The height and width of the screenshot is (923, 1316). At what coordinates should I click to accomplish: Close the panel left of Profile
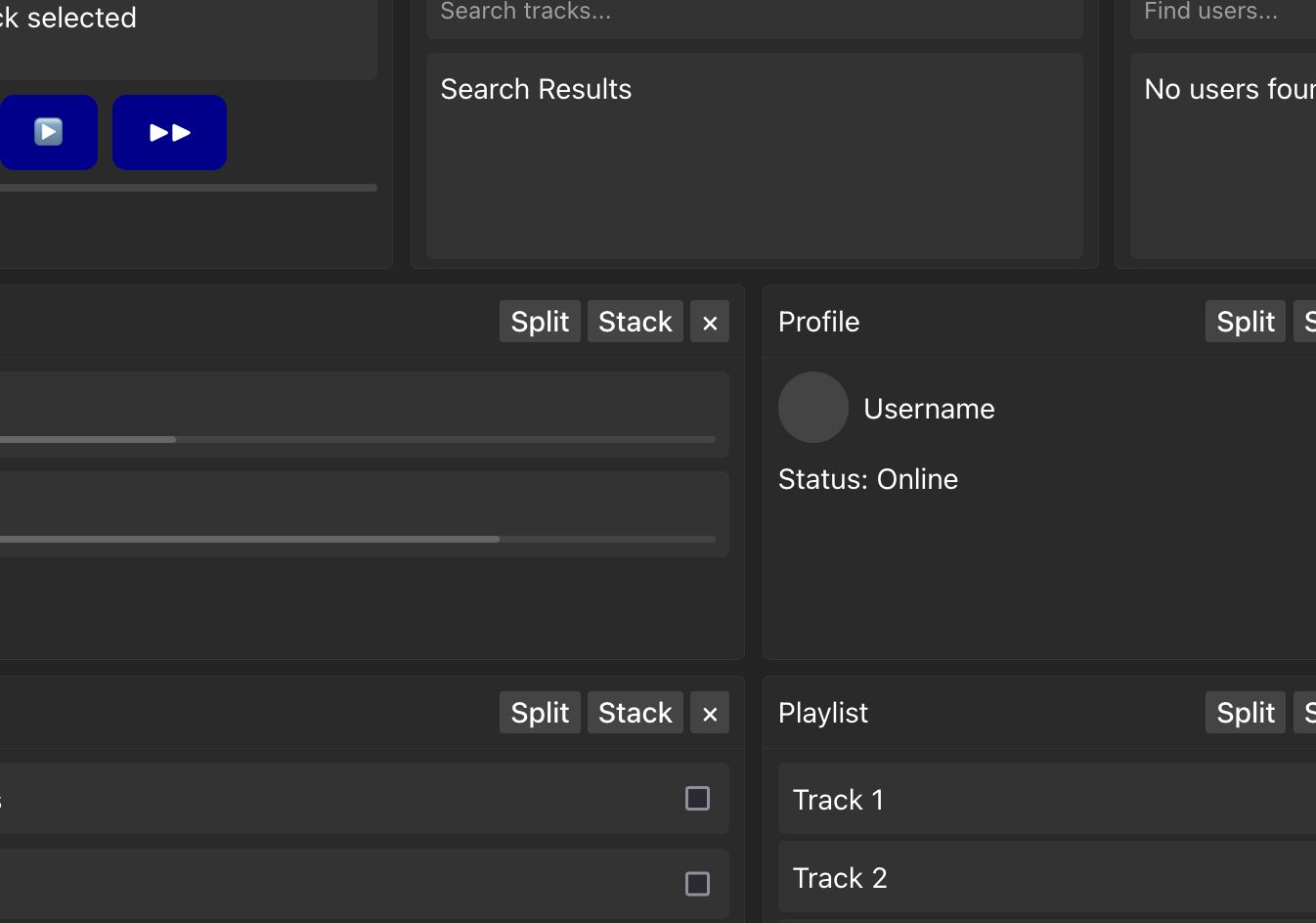tap(710, 322)
